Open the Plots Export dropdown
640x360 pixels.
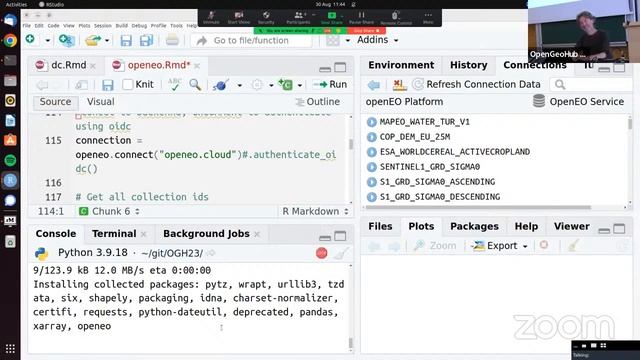click(x=500, y=246)
